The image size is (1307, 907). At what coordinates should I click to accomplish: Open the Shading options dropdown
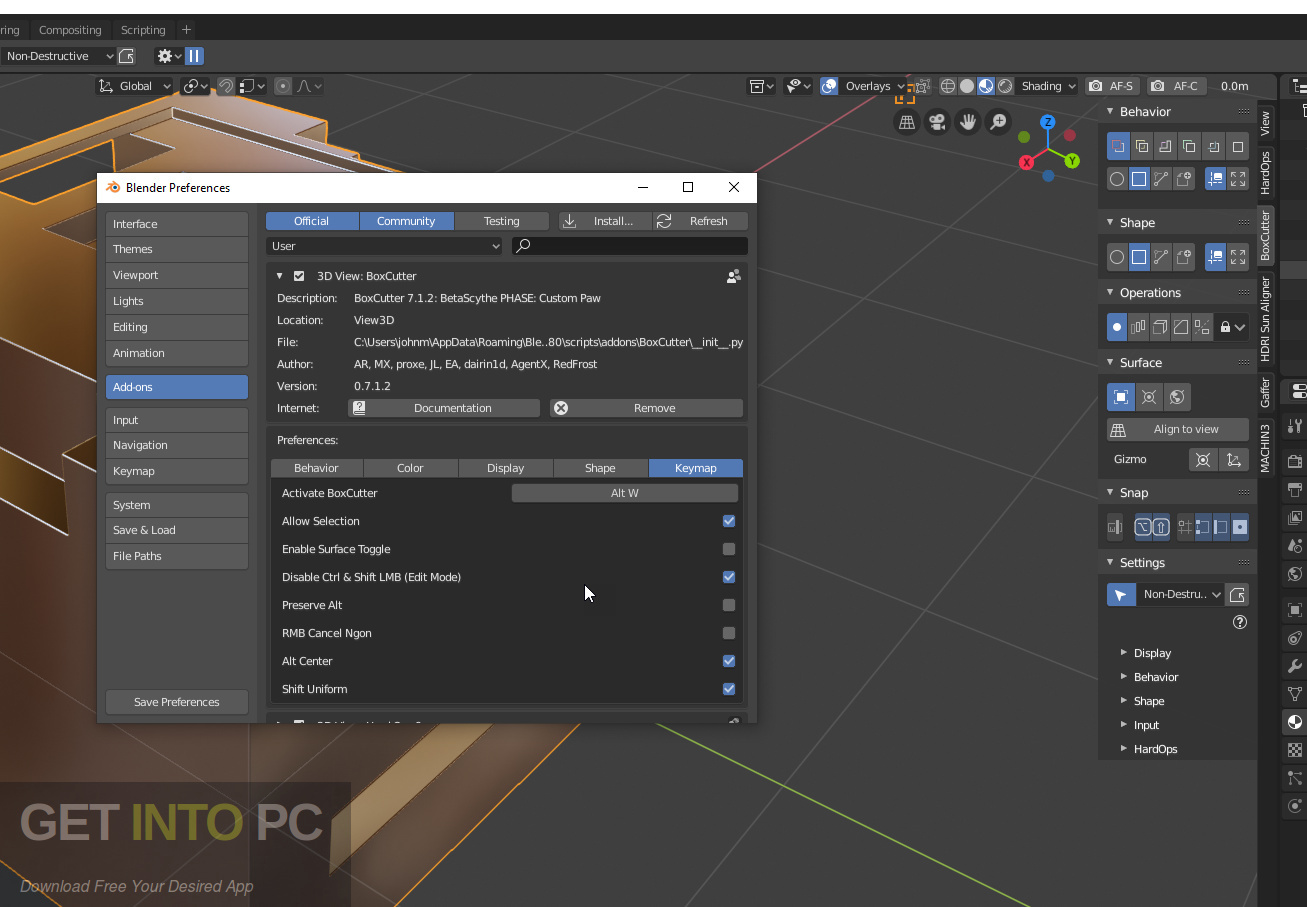[1048, 86]
